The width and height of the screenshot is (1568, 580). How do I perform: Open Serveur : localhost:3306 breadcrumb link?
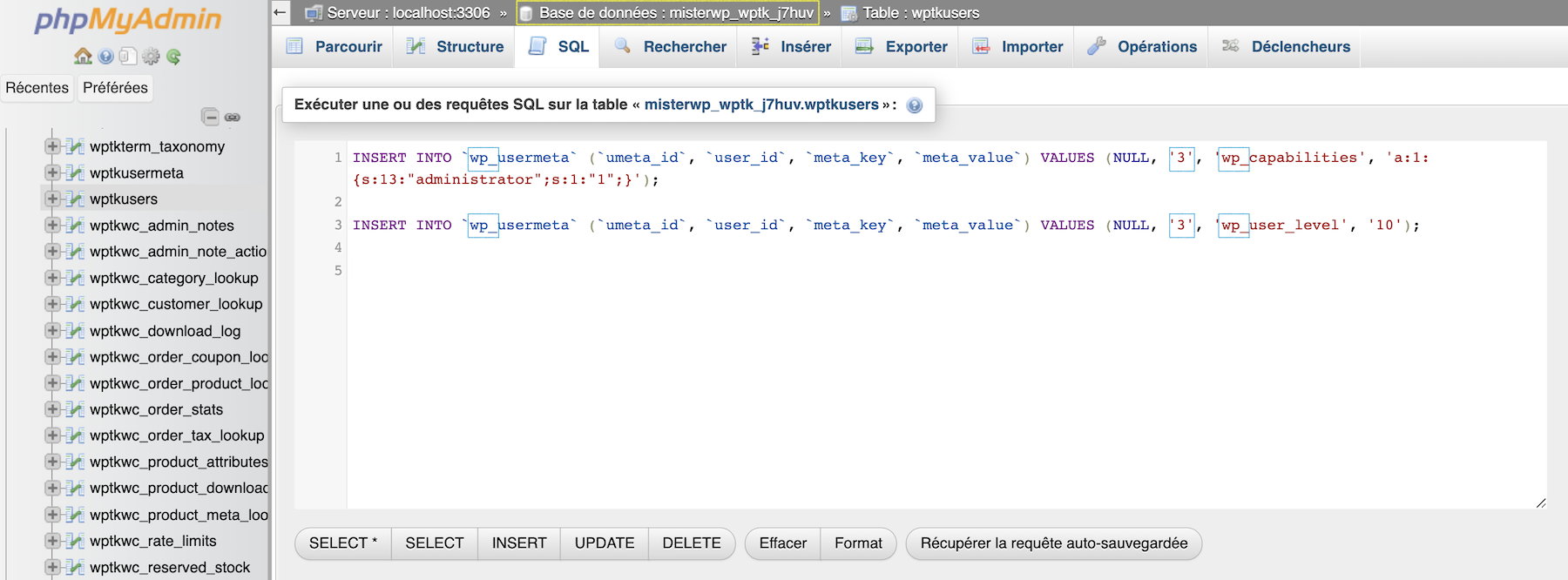coord(408,13)
